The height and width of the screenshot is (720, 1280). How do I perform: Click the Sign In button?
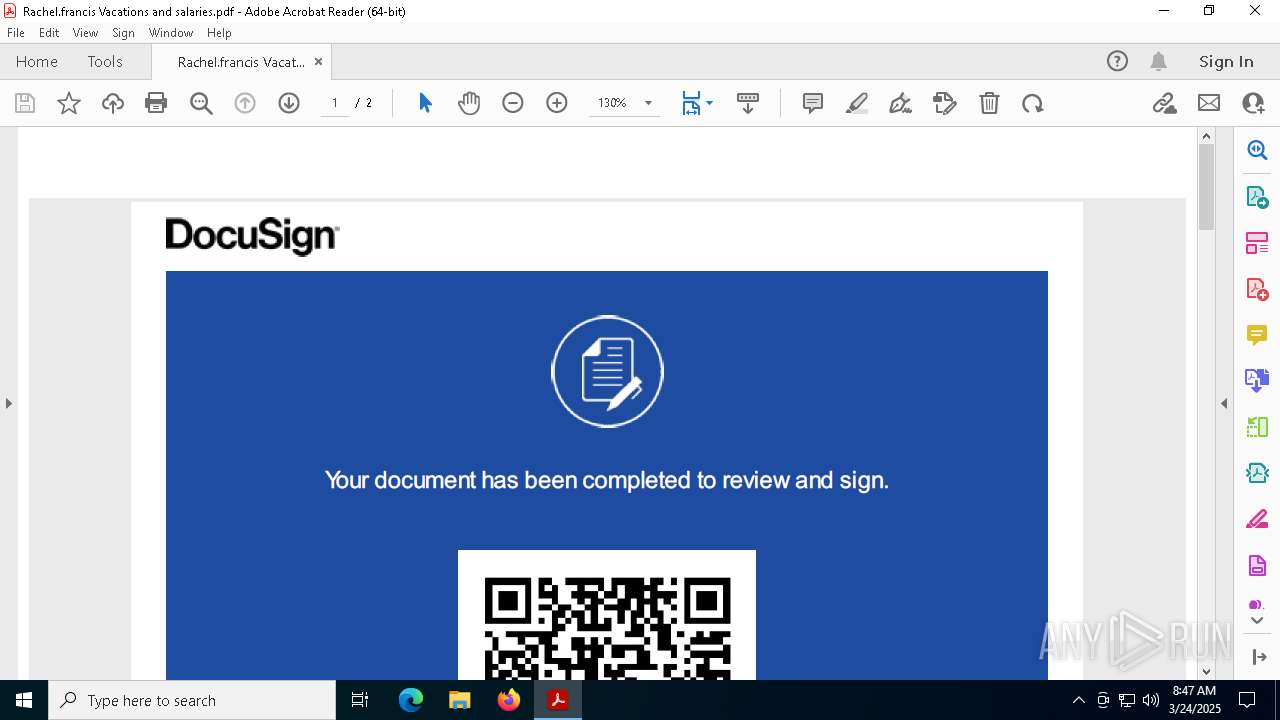click(x=1226, y=61)
